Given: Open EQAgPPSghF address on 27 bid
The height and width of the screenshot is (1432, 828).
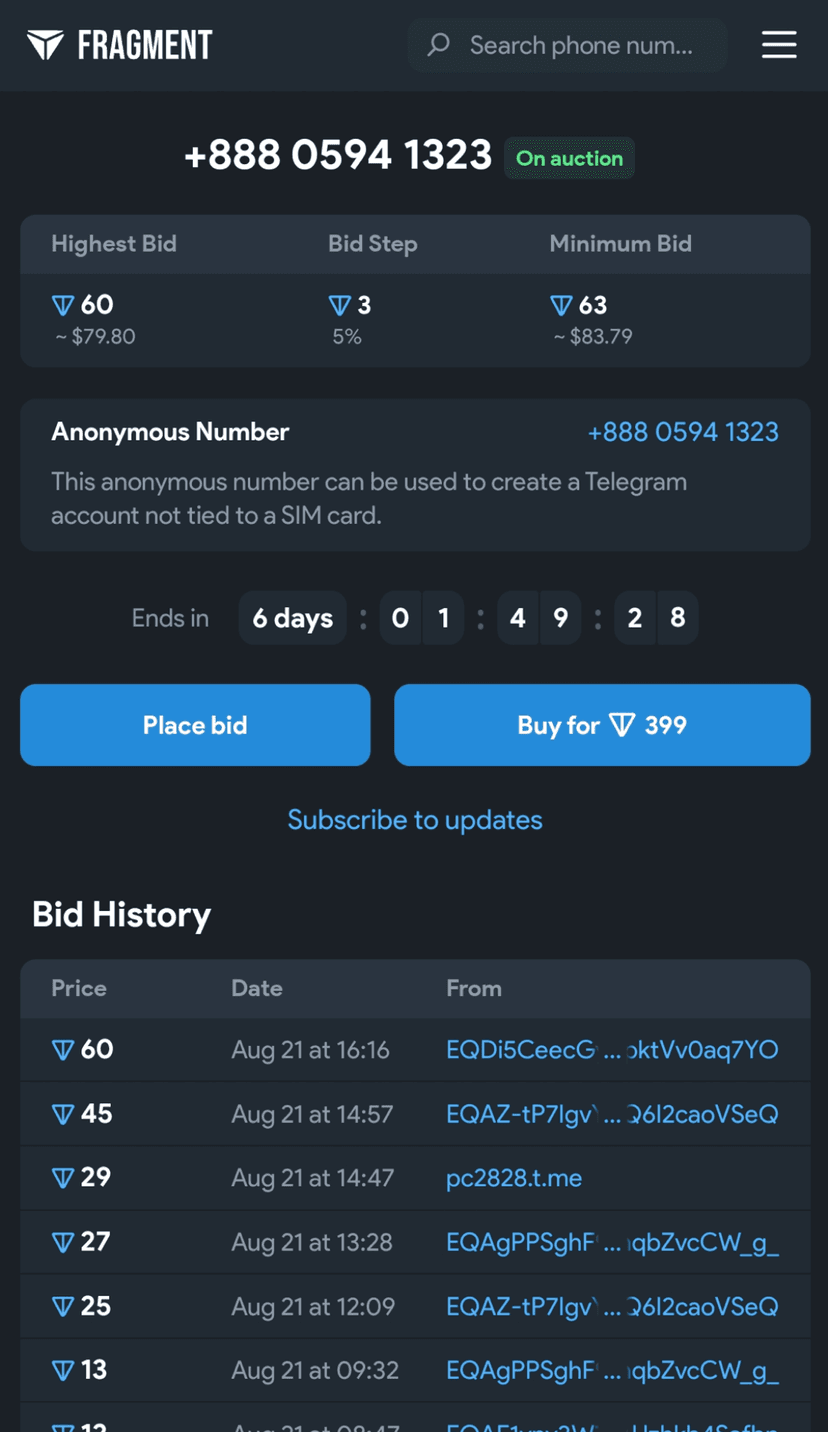Looking at the screenshot, I should tap(612, 1242).
